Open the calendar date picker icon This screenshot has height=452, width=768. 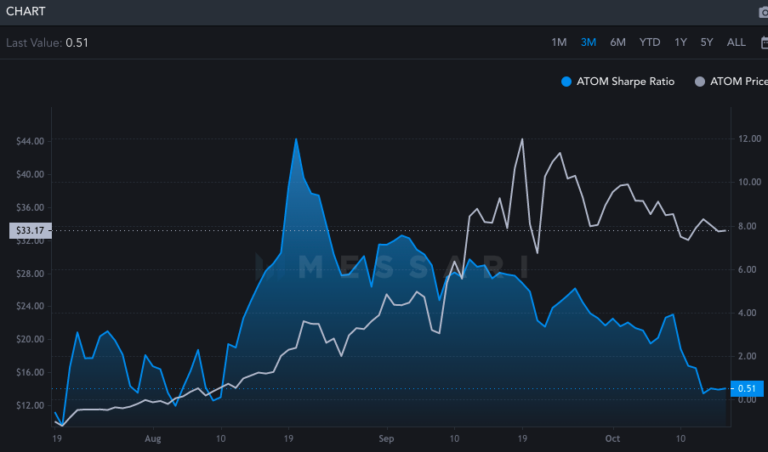[x=764, y=42]
